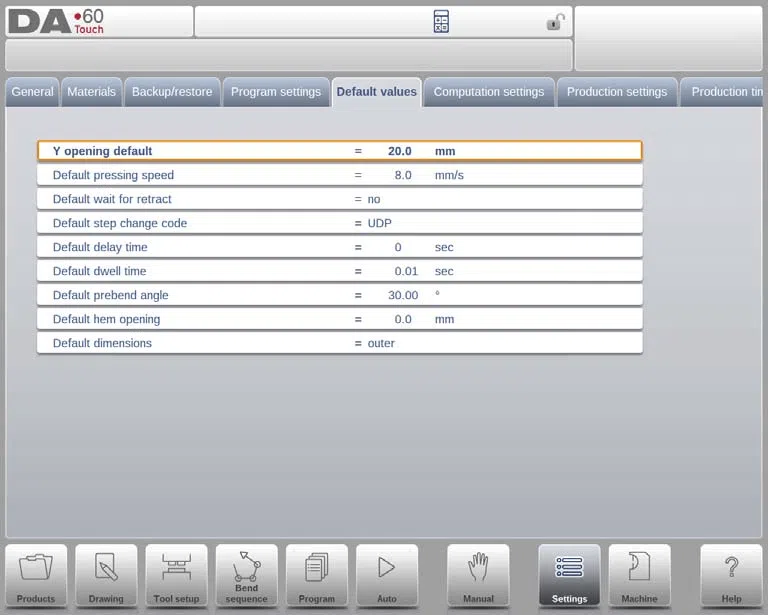
Task: Change the Default step change code UDP
Action: click(339, 223)
